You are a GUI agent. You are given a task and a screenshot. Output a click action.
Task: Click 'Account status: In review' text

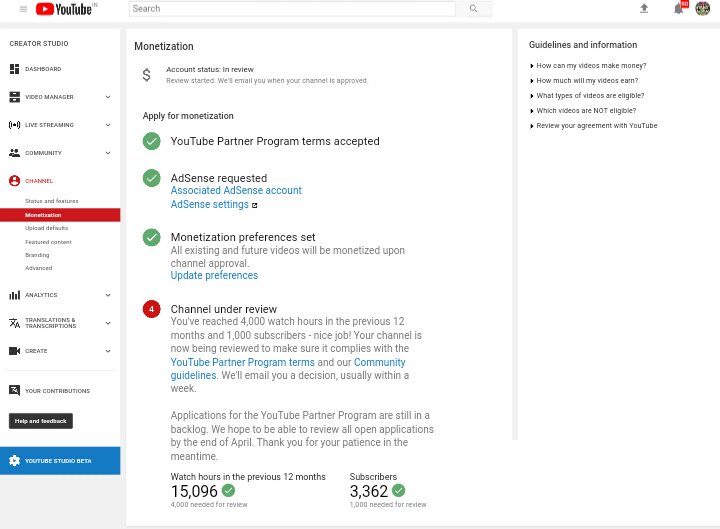pyautogui.click(x=210, y=70)
